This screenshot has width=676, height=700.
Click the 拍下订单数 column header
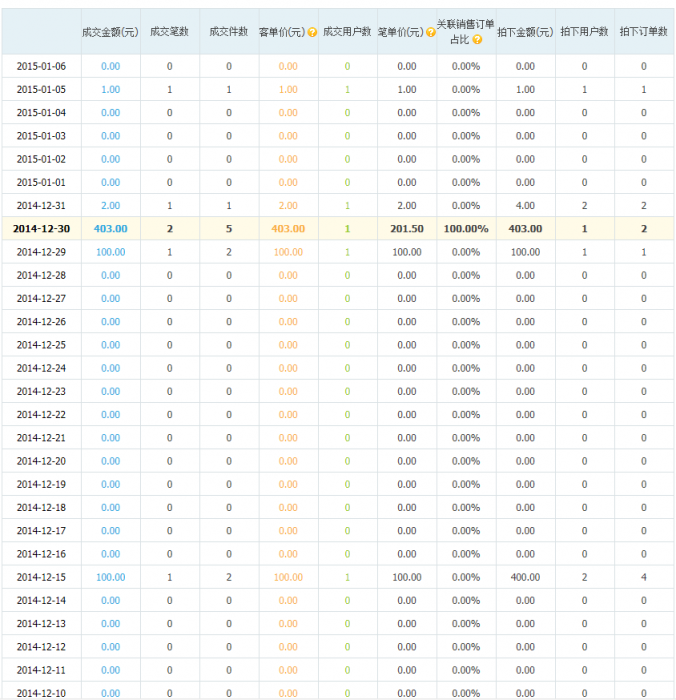[643, 32]
